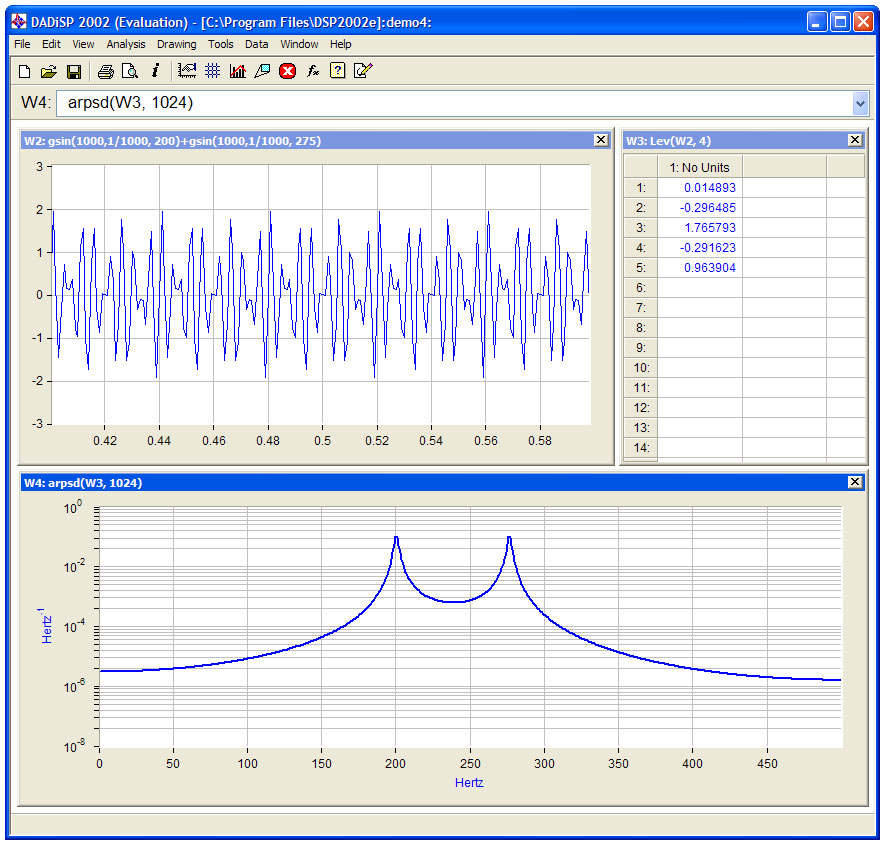Close the W2 gsin window

(601, 140)
